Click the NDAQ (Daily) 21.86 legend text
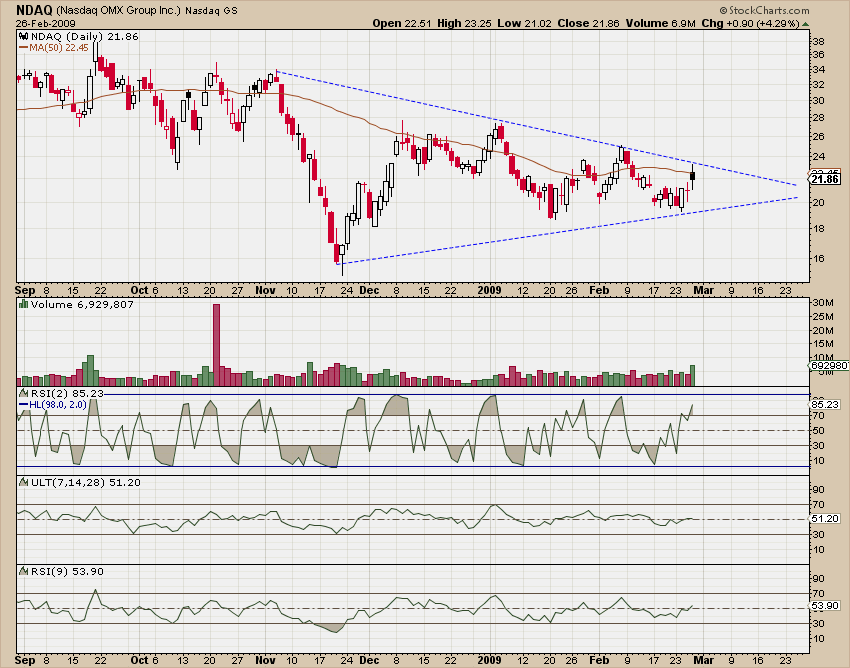 85,37
